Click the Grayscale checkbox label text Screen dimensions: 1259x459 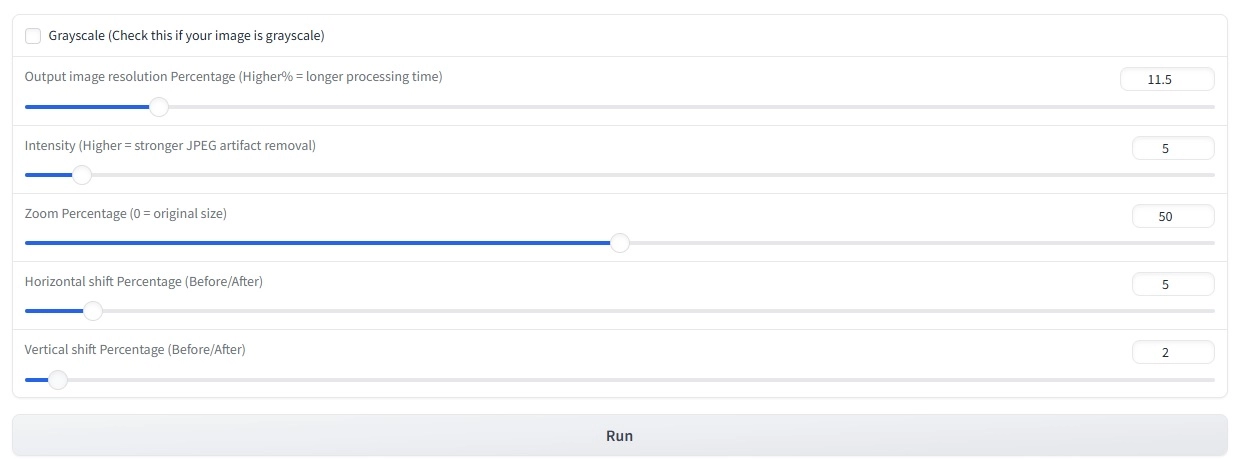click(186, 36)
